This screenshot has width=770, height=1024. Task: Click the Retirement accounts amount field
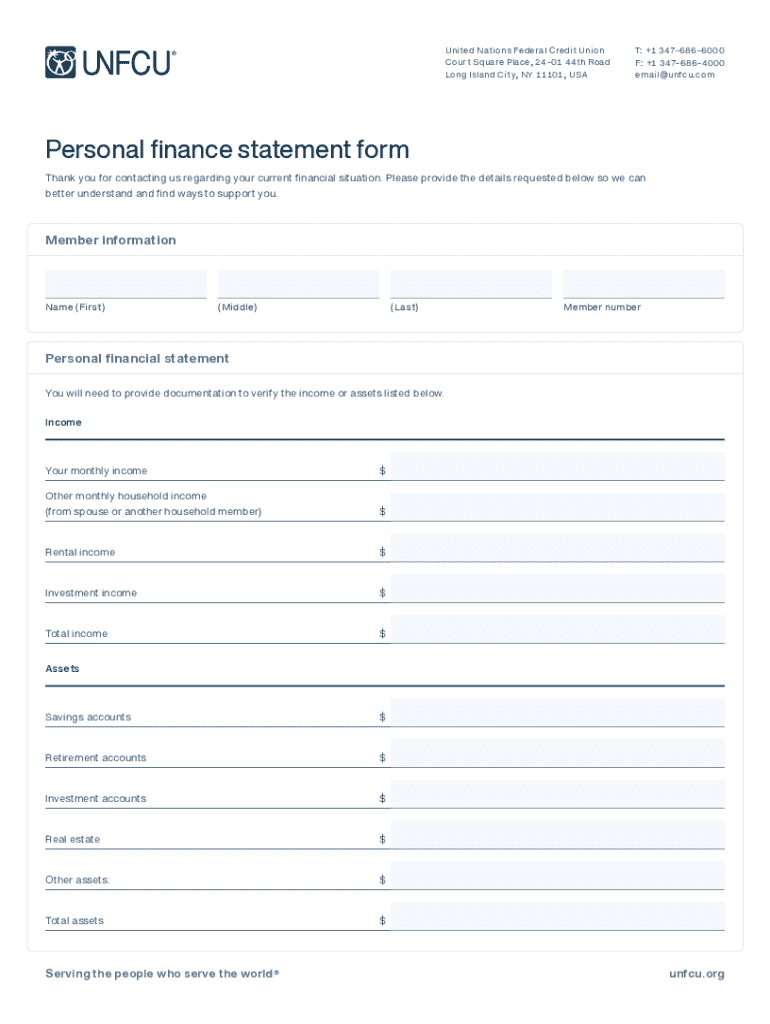[x=557, y=754]
